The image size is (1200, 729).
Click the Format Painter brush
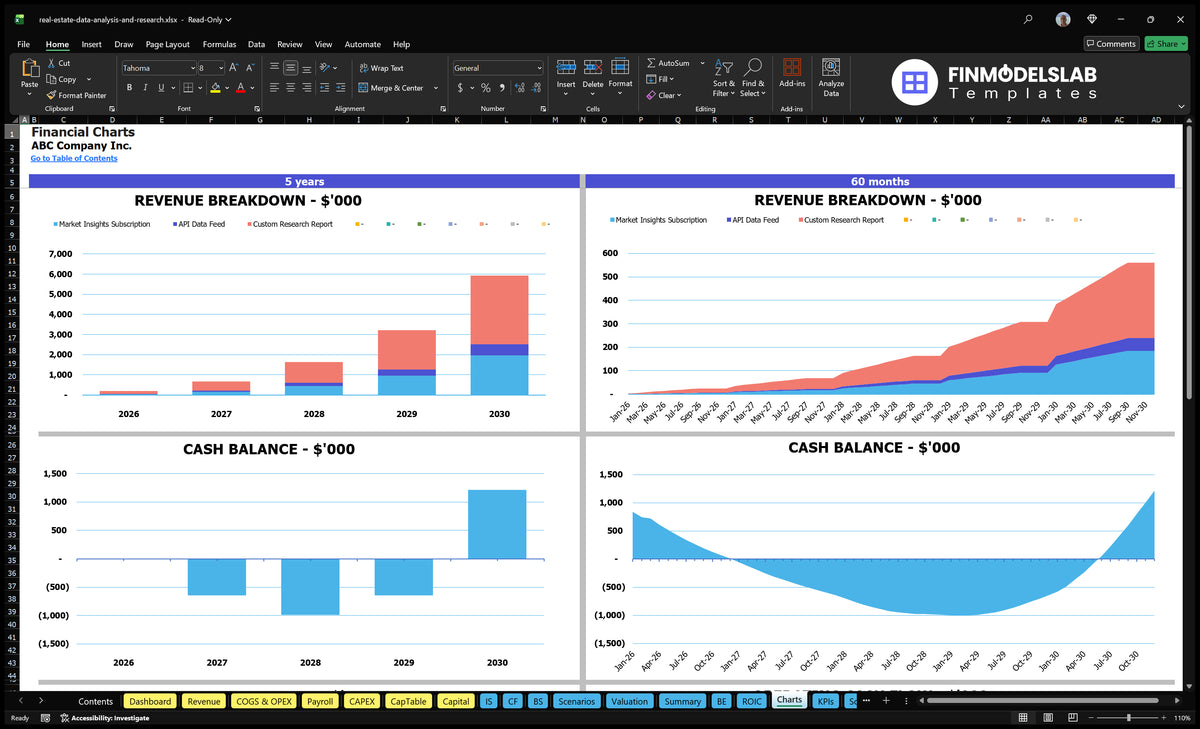(x=51, y=95)
